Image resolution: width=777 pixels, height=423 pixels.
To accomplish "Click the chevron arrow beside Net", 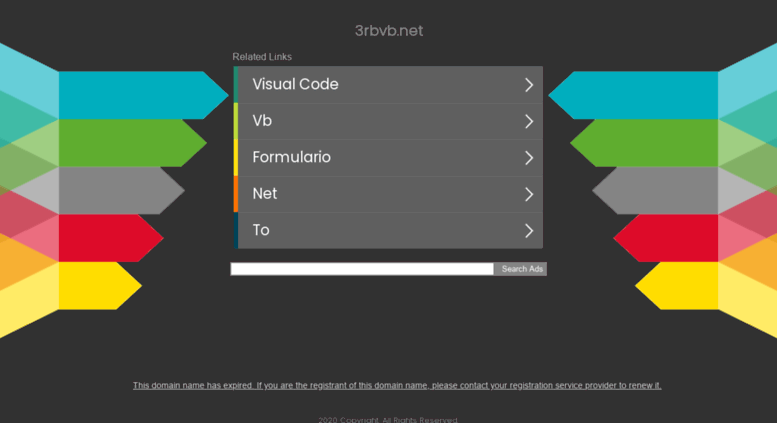I will [529, 194].
